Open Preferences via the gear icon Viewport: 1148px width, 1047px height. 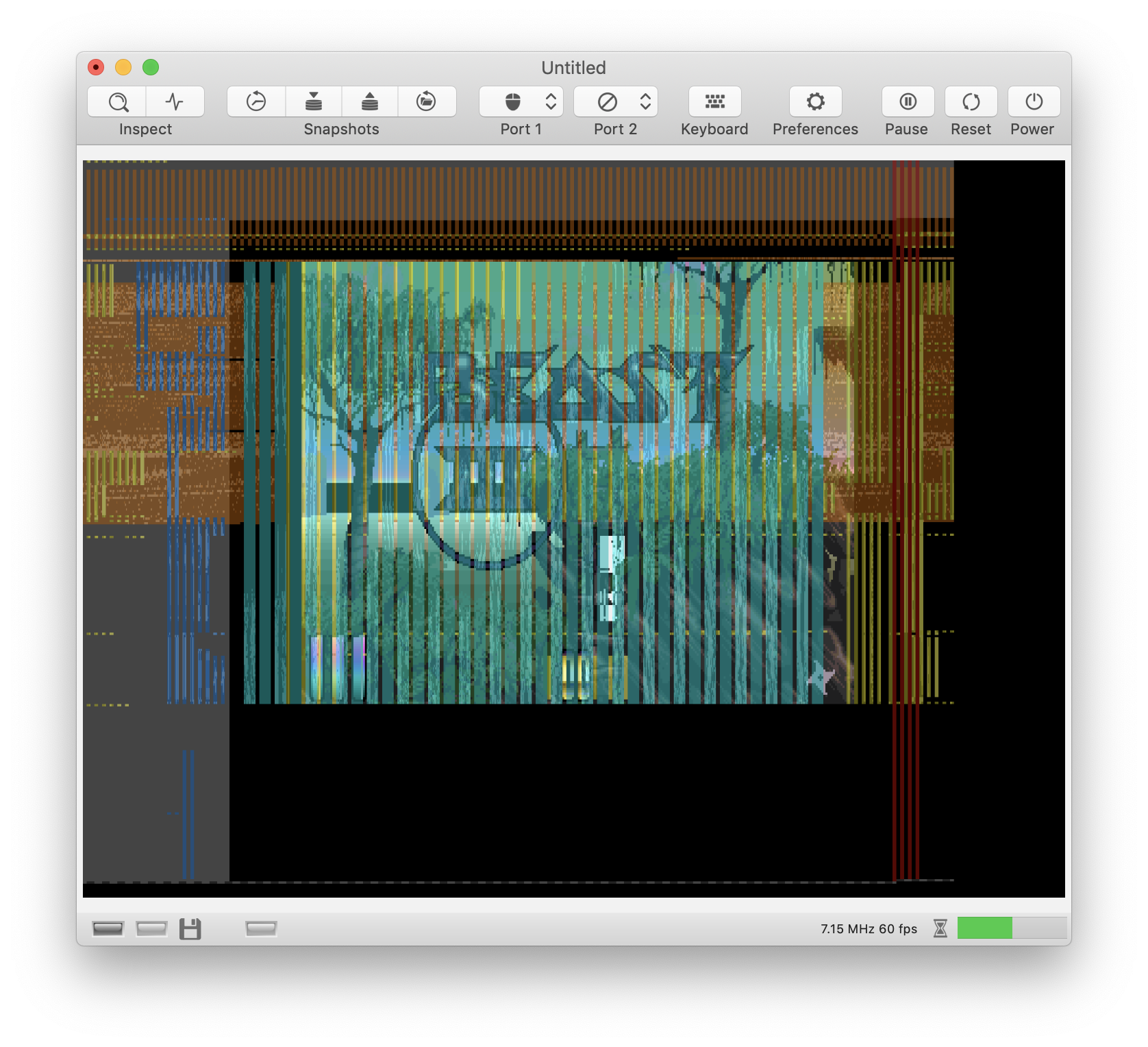(x=815, y=102)
